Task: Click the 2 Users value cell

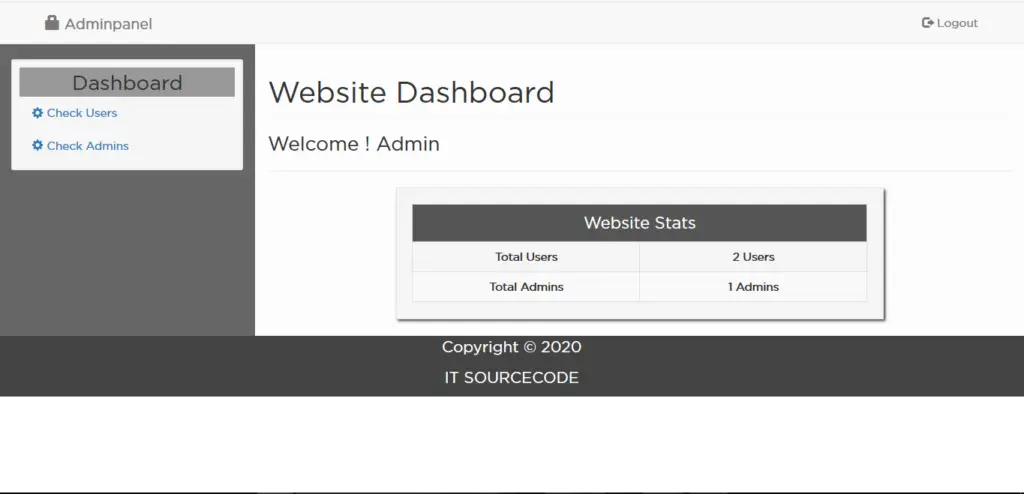Action: (753, 257)
